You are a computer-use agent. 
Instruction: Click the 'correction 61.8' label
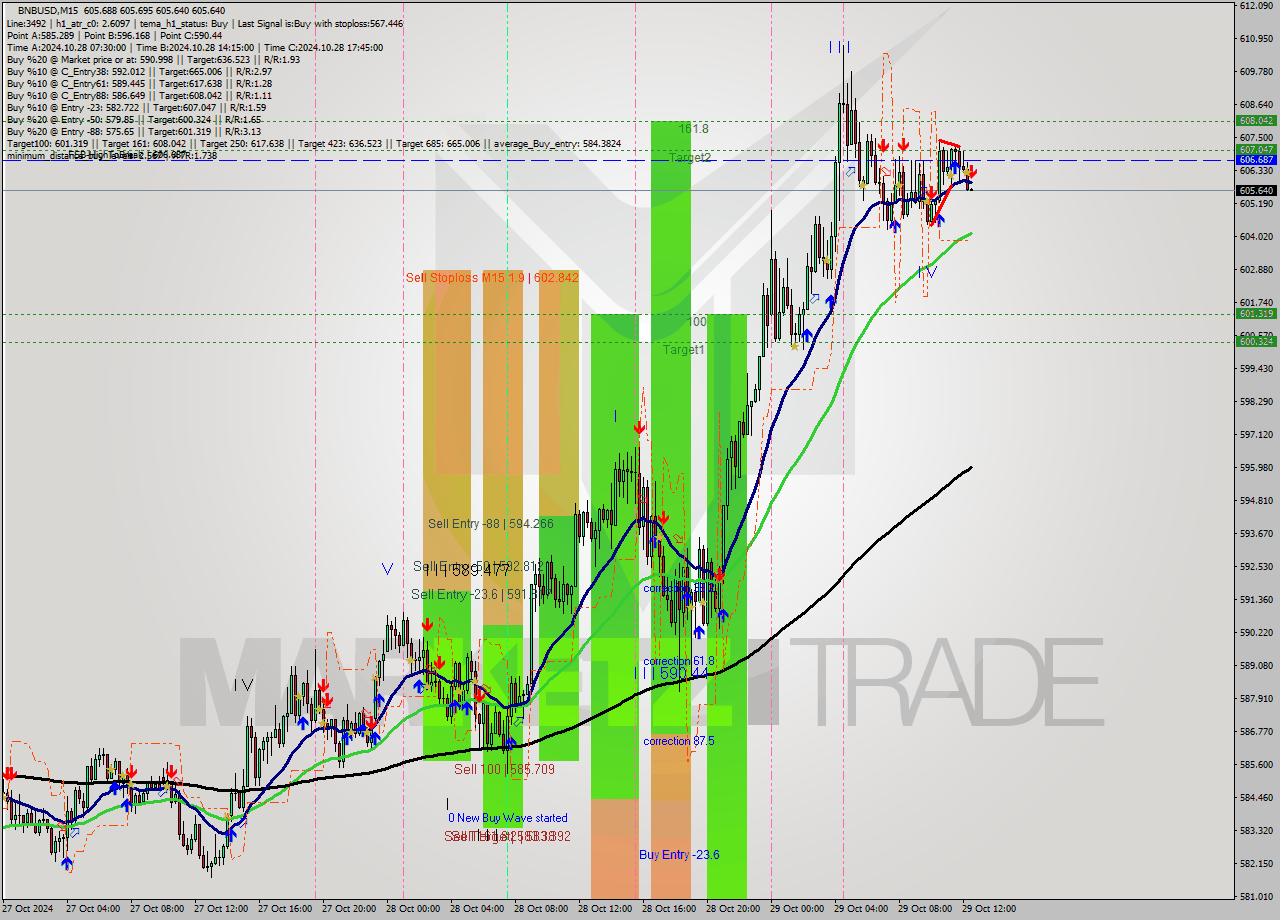(679, 661)
